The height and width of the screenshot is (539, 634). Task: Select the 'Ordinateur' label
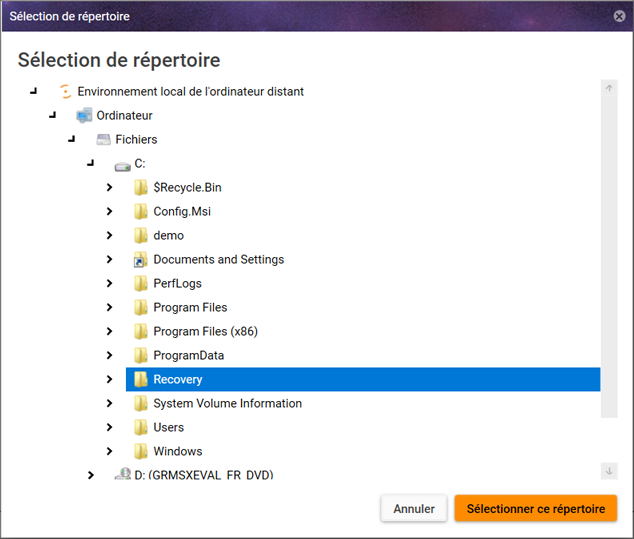coord(125,116)
